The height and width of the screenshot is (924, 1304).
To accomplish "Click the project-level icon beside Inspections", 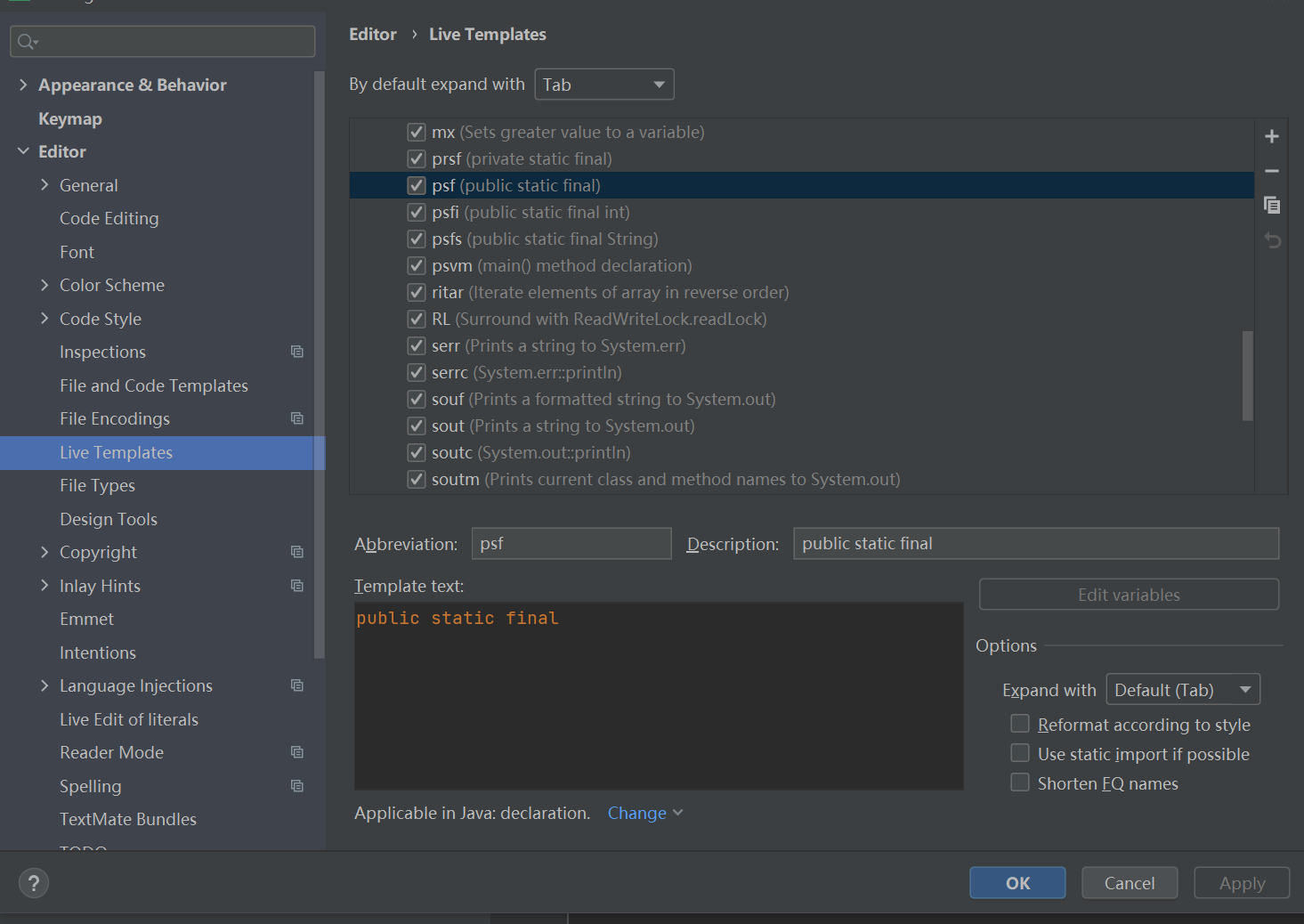I will [x=297, y=352].
